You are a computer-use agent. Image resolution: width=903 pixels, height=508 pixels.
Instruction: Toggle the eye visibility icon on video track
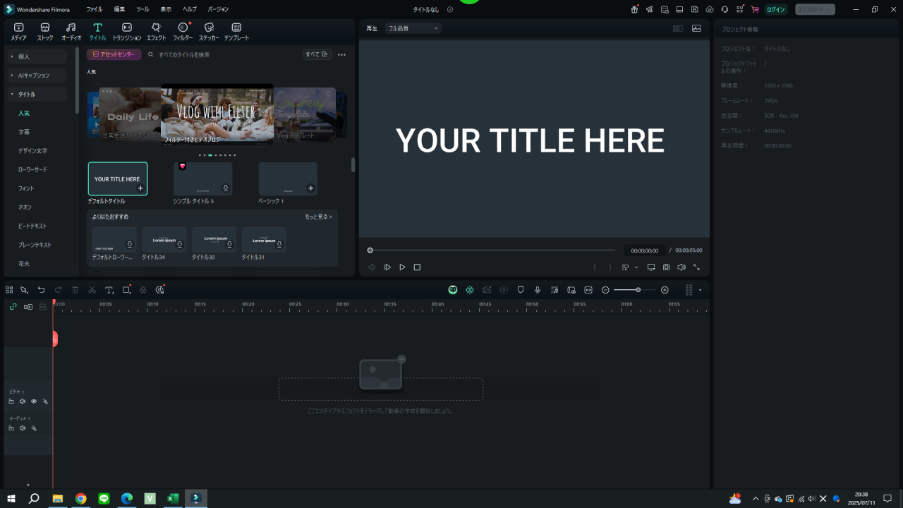point(34,401)
